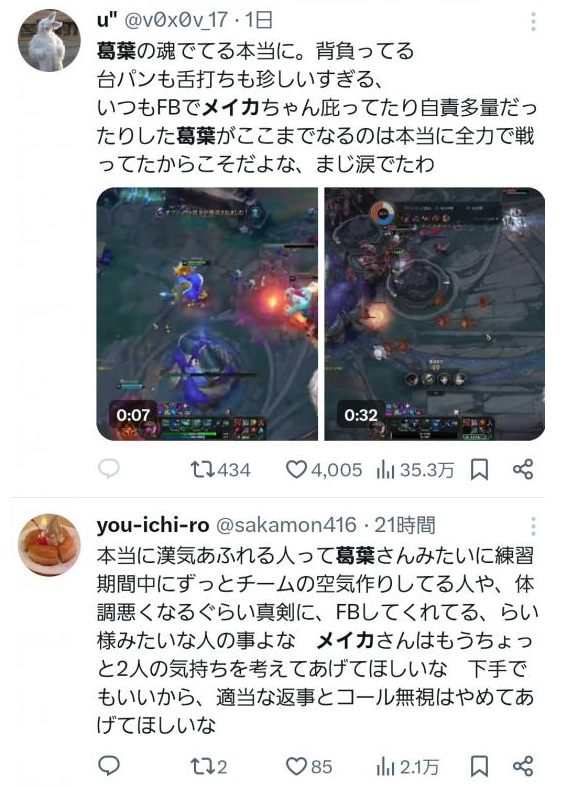The width and height of the screenshot is (584, 787).
Task: Open you-ichi-ro's dessert profile avatar
Action: coord(49,545)
